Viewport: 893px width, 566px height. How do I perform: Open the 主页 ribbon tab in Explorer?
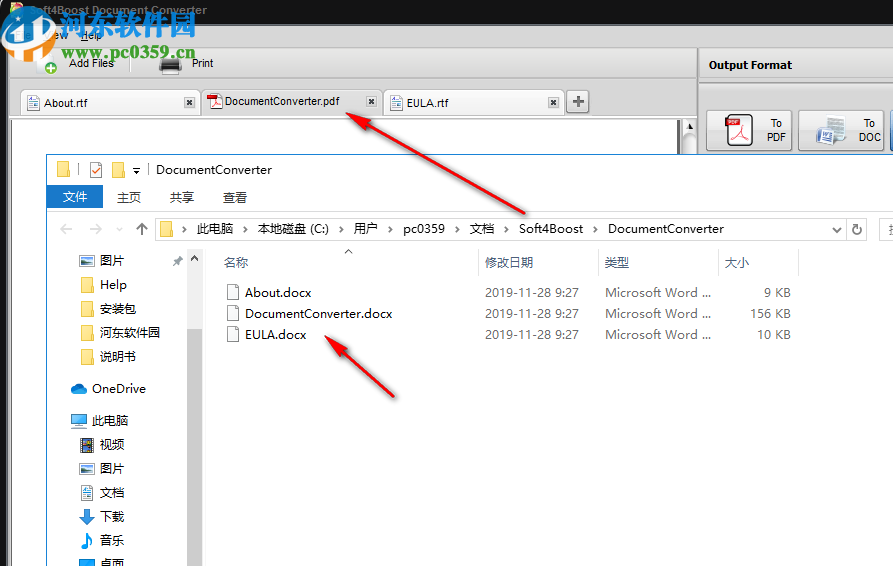coord(129,197)
